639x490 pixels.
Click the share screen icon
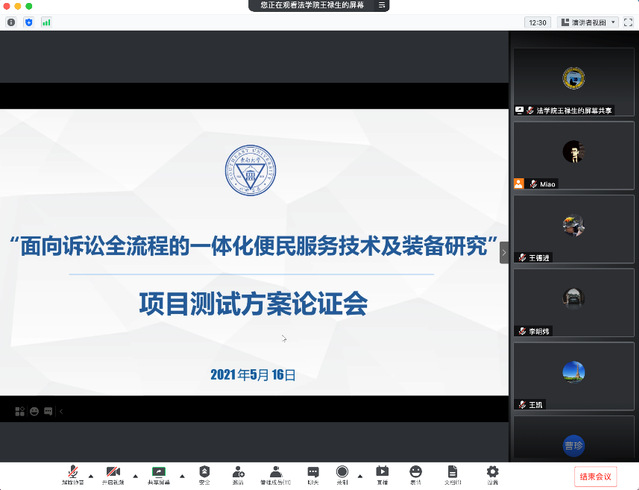pos(159,472)
